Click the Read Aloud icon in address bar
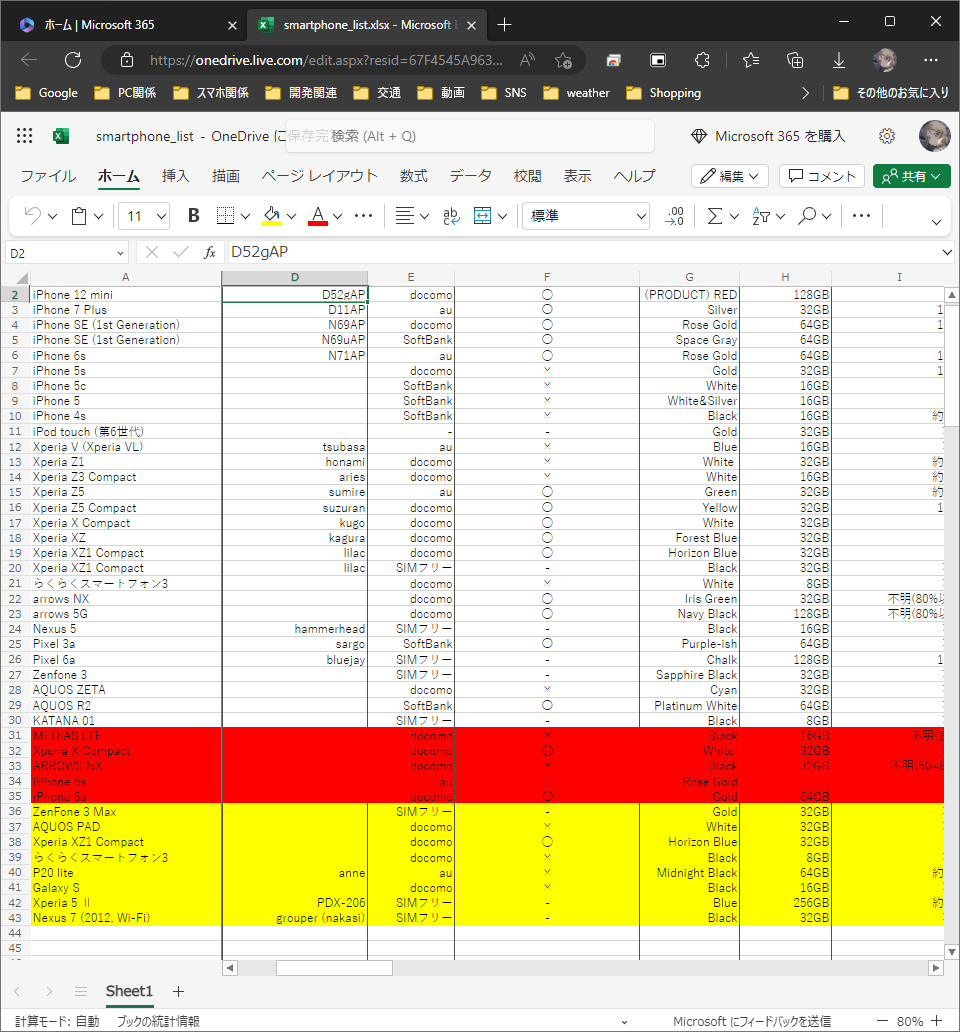Viewport: 960px width, 1032px height. click(527, 61)
